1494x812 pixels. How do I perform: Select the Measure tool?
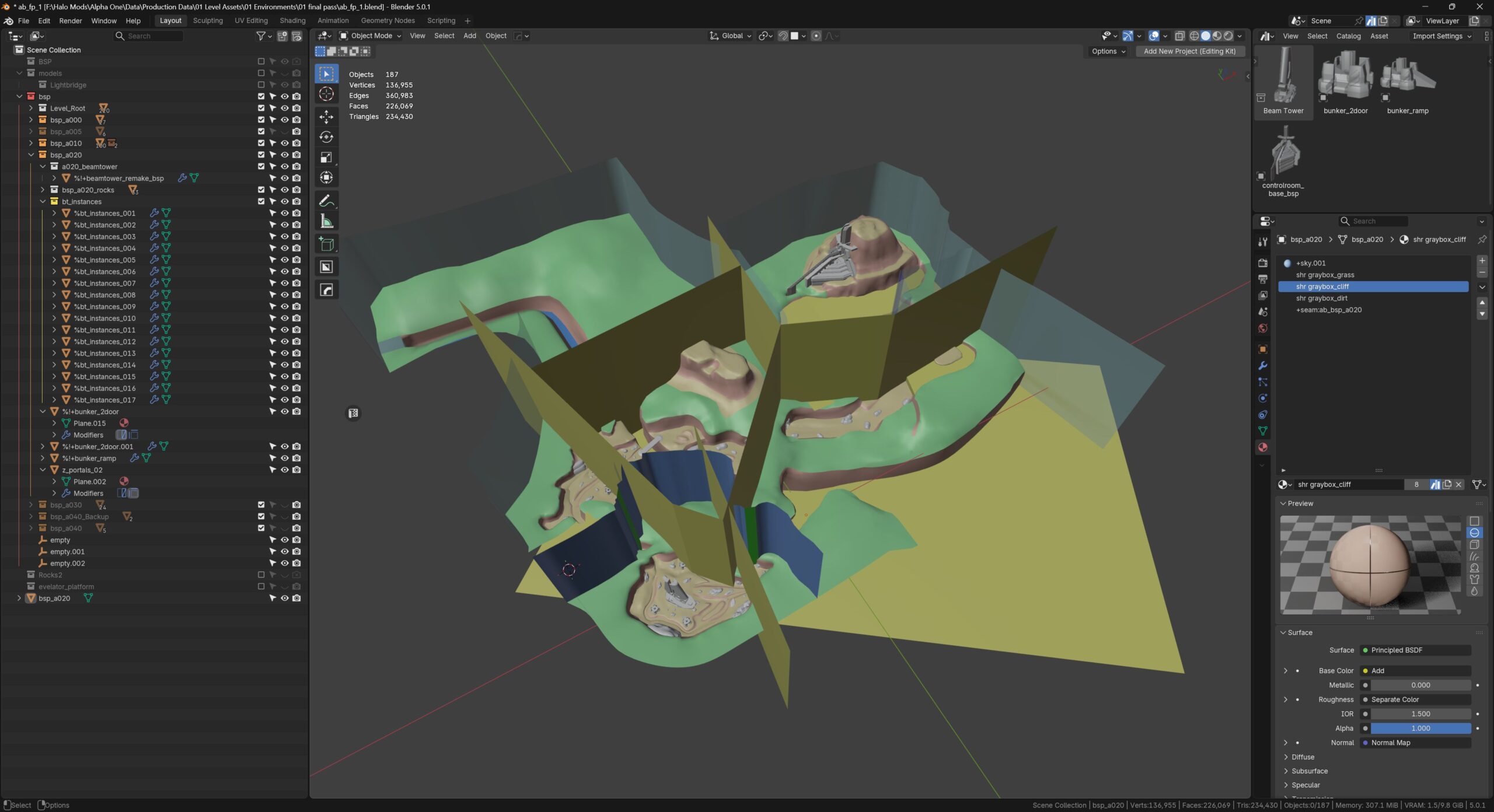click(326, 222)
